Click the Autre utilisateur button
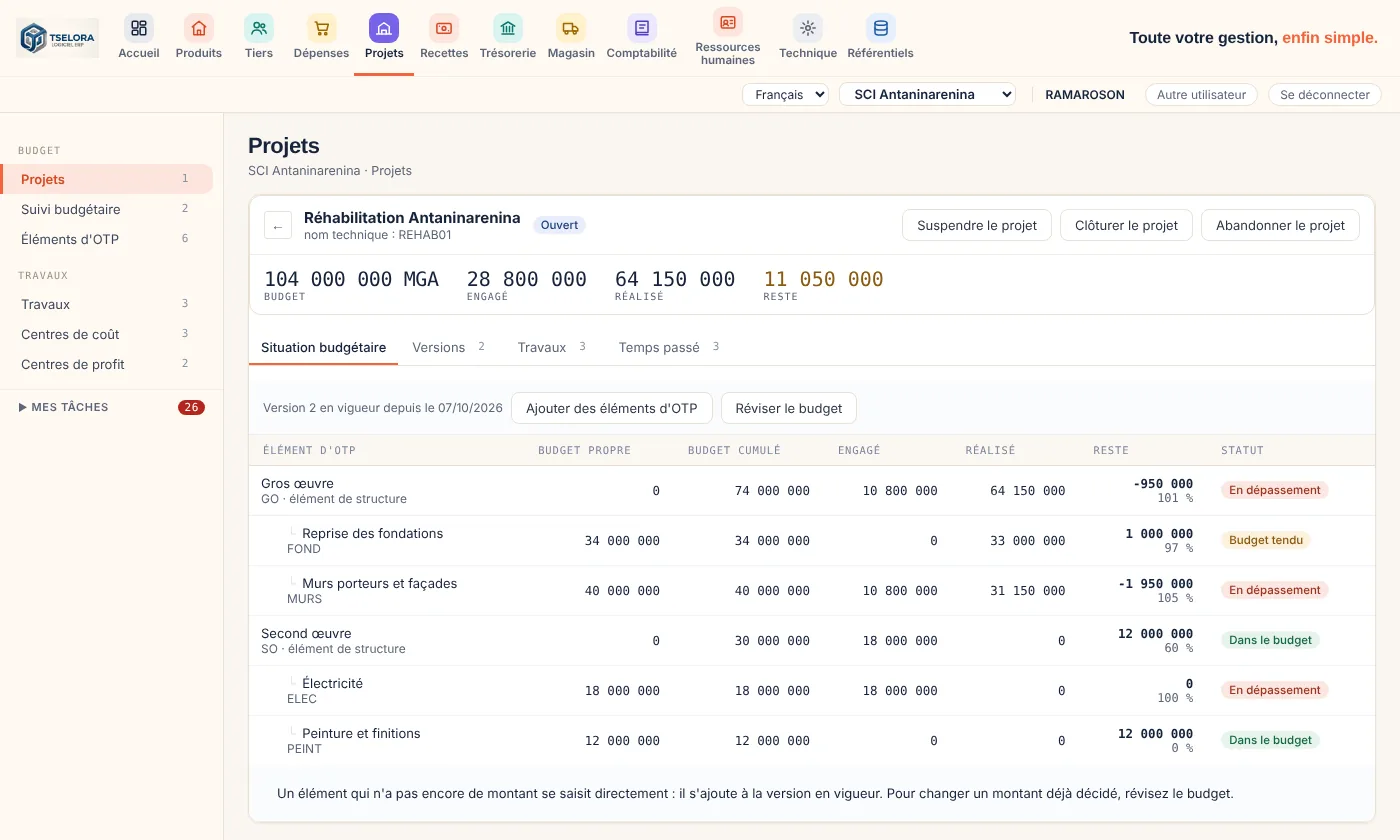Viewport: 1400px width, 840px height. (1201, 94)
